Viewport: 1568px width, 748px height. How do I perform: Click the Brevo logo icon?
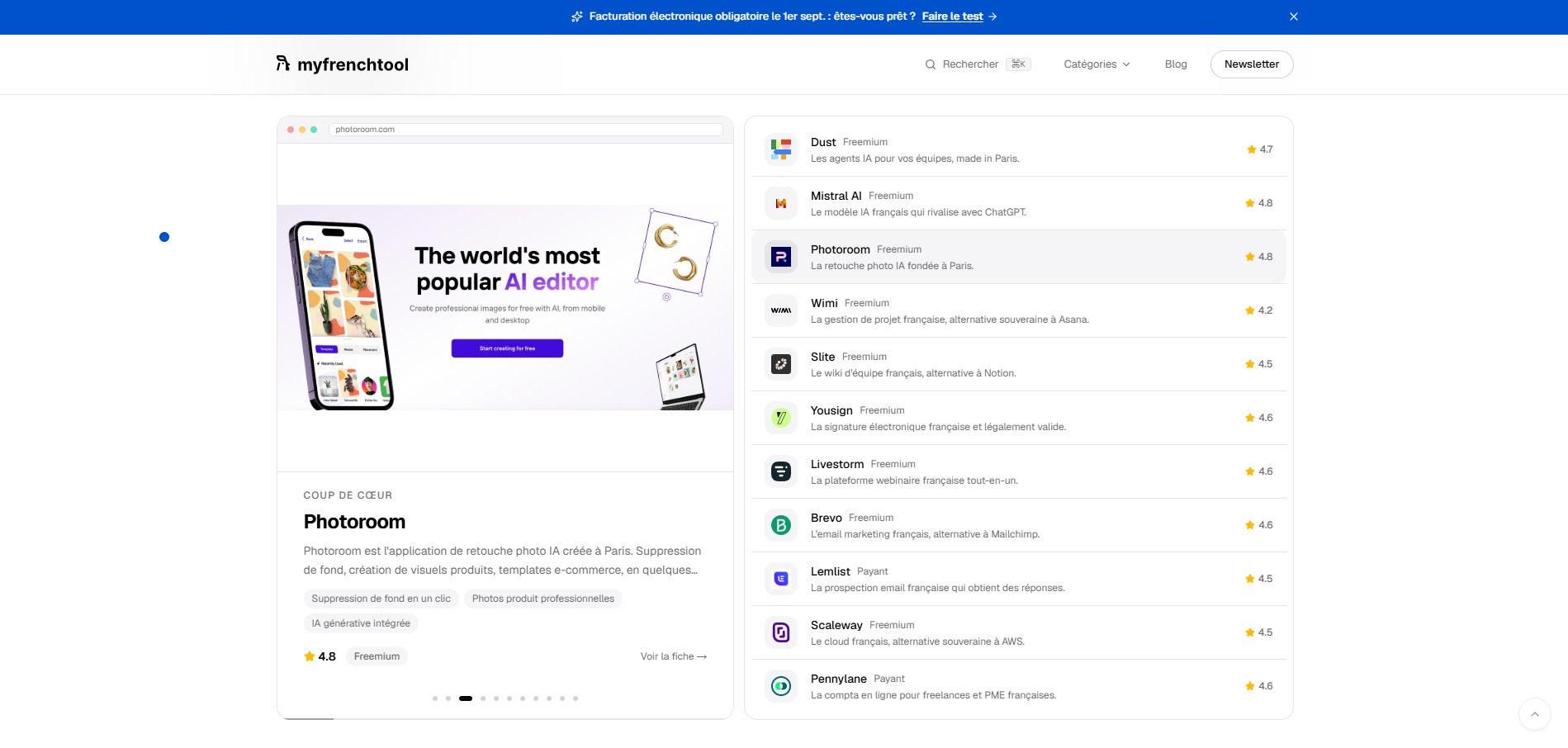pos(781,525)
